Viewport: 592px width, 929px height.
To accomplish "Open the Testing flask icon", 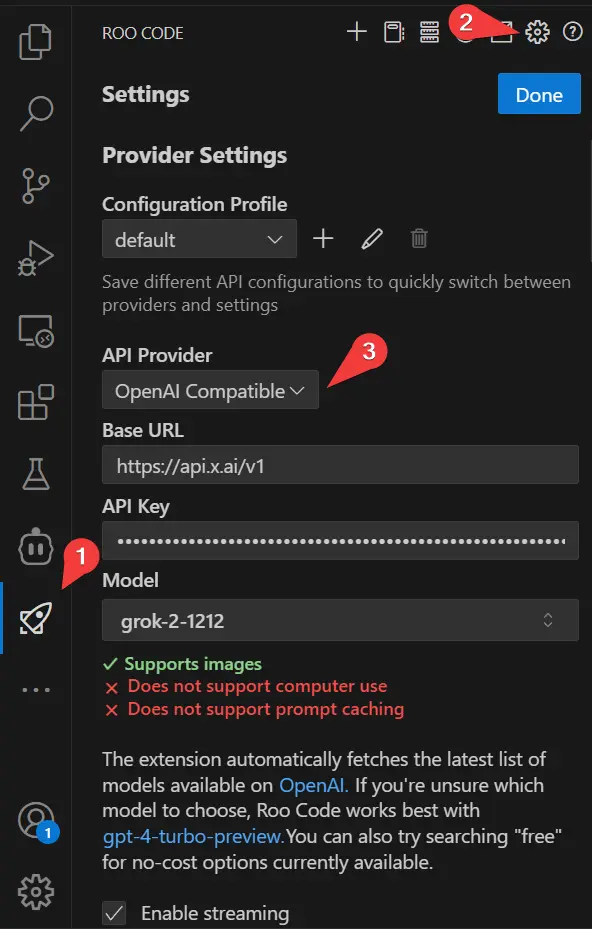I will tap(36, 475).
